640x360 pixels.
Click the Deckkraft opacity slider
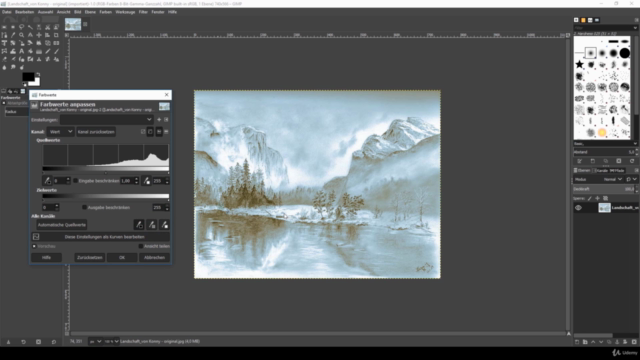[604, 189]
